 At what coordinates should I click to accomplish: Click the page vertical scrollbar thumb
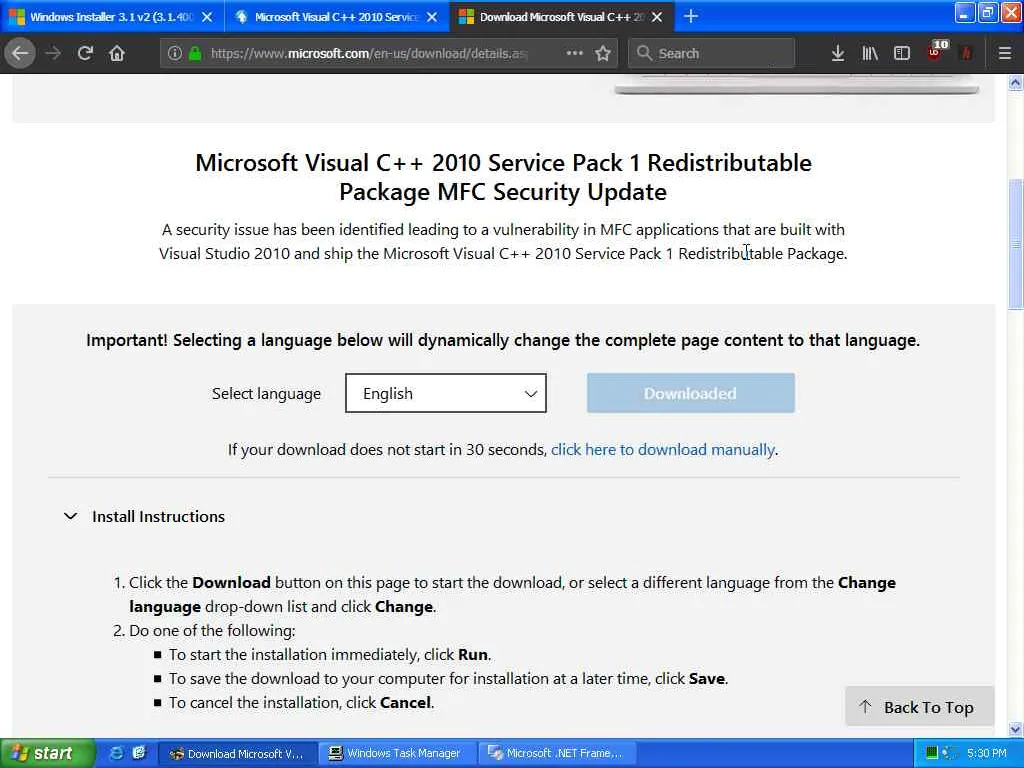pyautogui.click(x=1015, y=243)
